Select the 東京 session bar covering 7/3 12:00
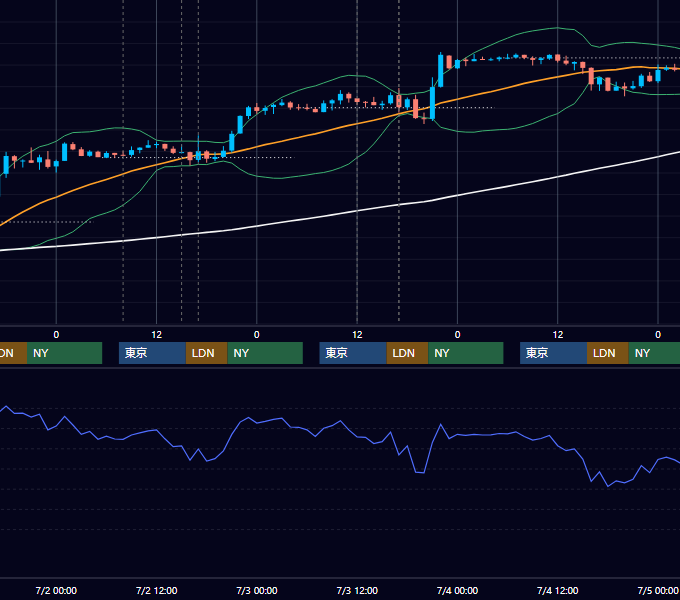The width and height of the screenshot is (680, 600). click(x=353, y=353)
